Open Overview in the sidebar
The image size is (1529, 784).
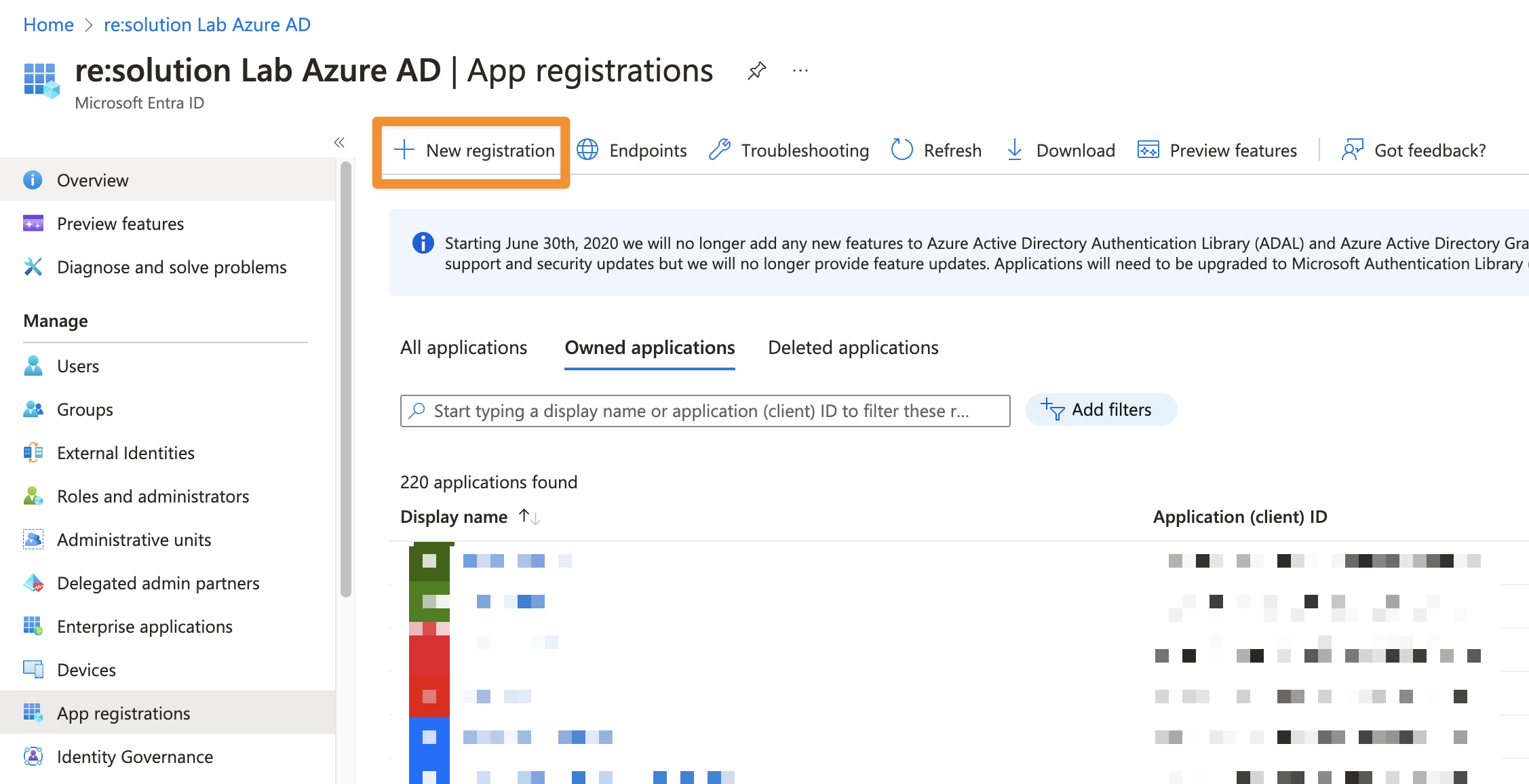168,180
